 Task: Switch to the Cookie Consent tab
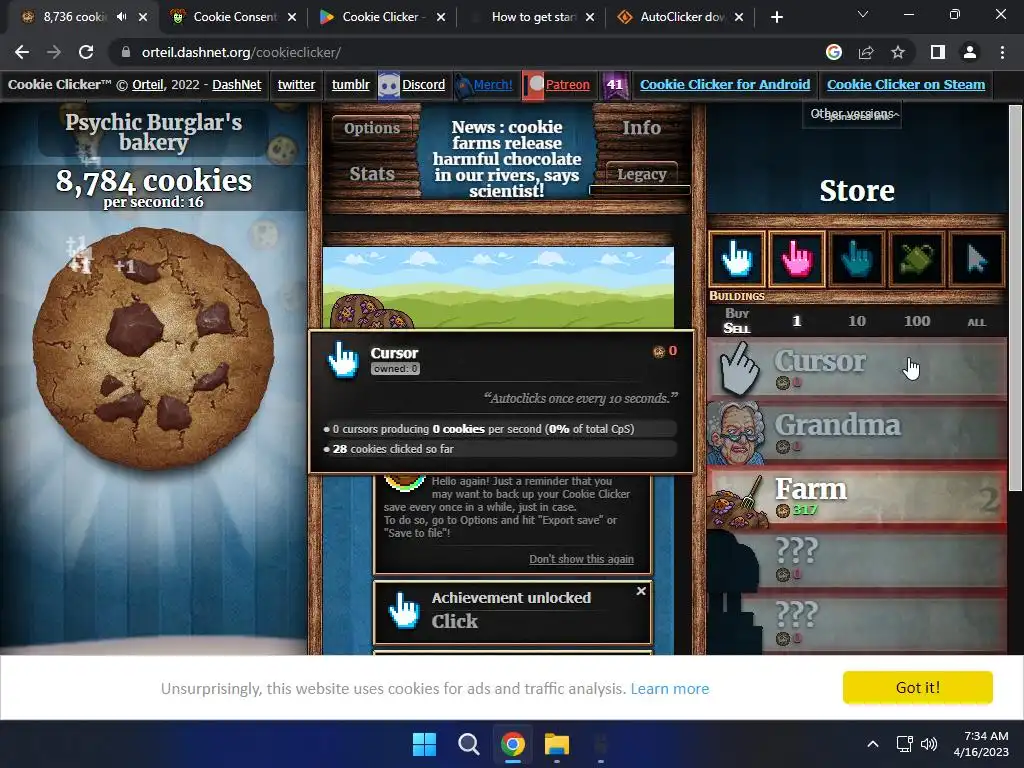pyautogui.click(x=234, y=17)
